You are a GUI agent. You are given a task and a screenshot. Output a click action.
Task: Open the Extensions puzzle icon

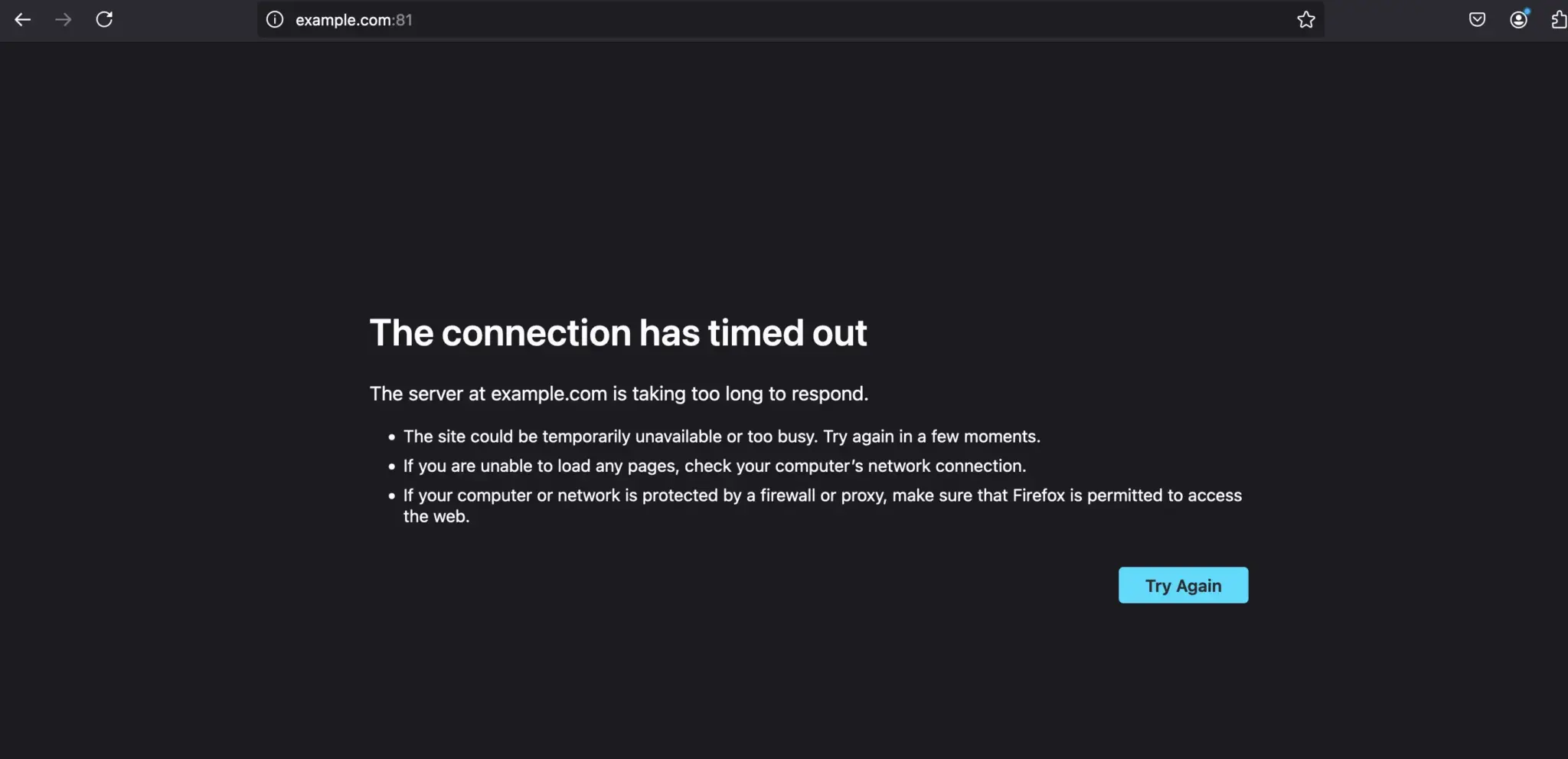coord(1559,20)
